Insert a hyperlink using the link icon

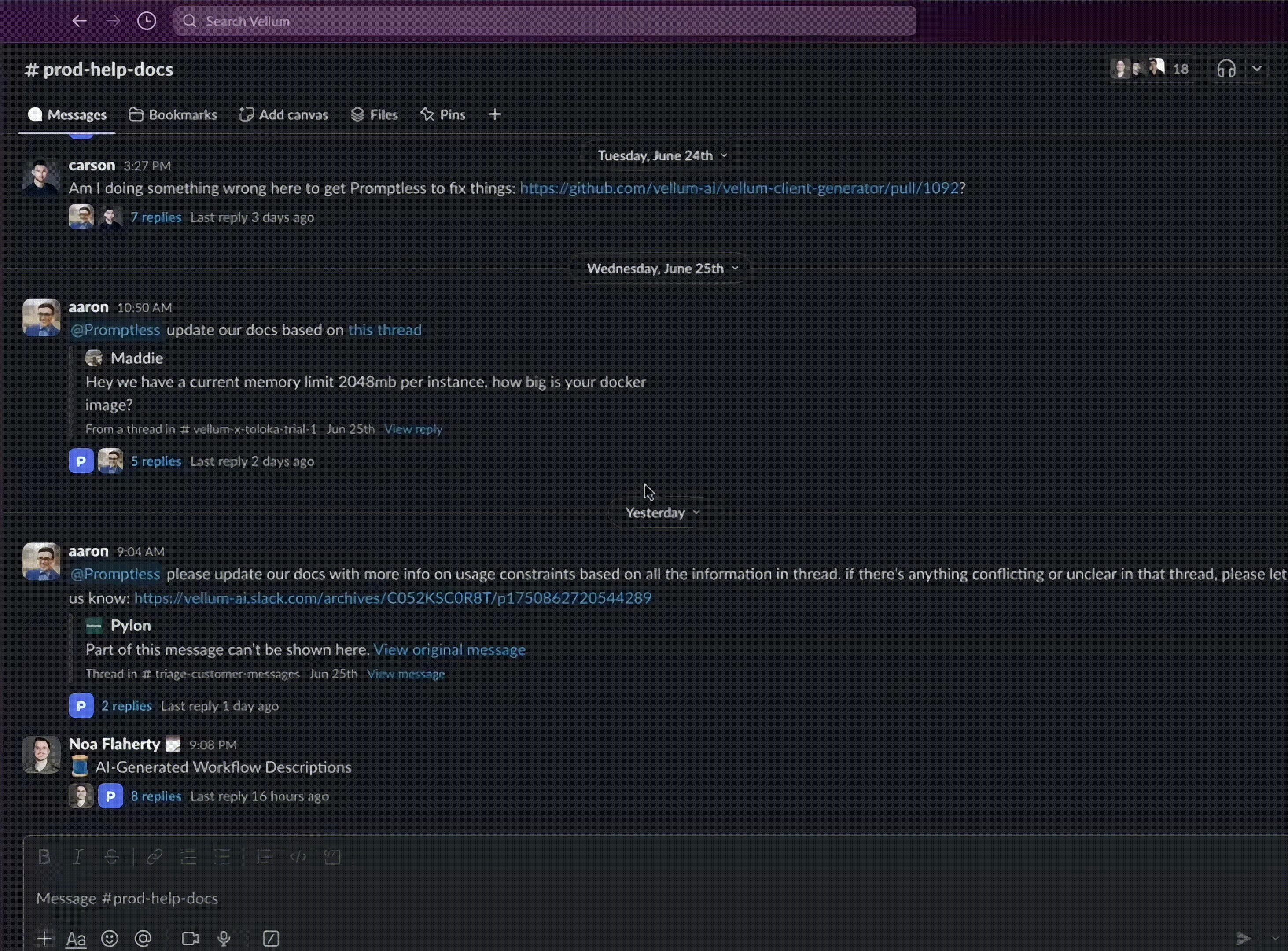pyautogui.click(x=154, y=857)
